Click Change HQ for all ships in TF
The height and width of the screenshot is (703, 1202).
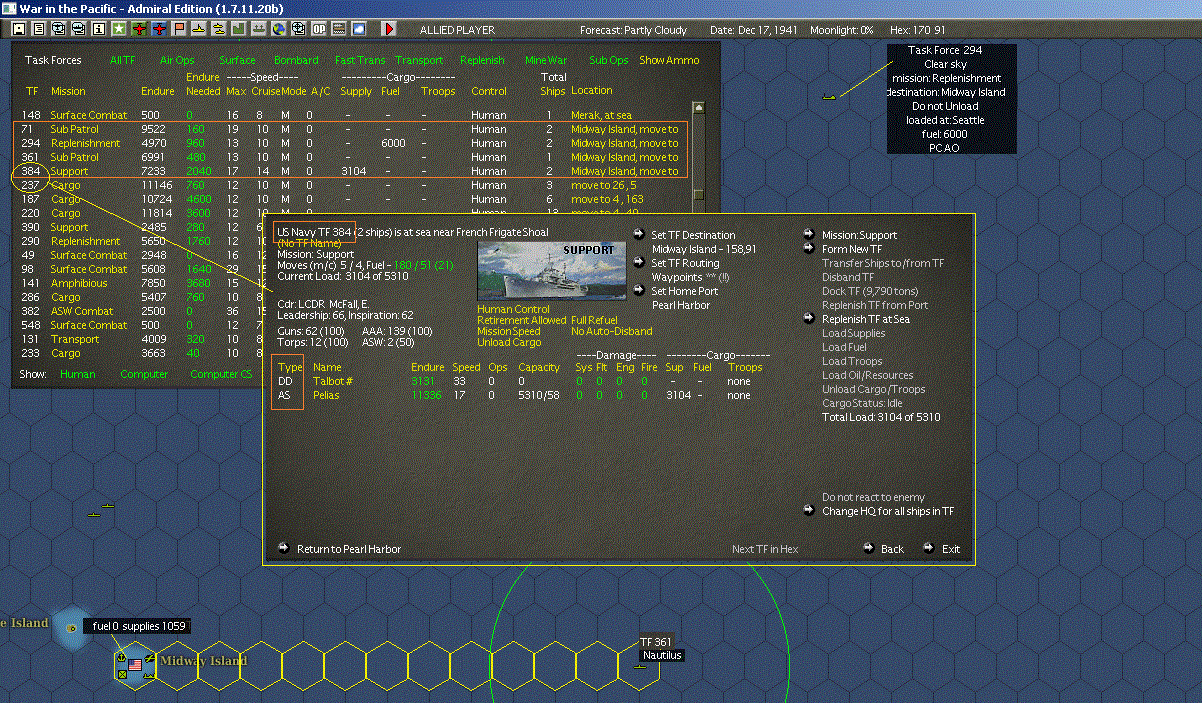[888, 511]
